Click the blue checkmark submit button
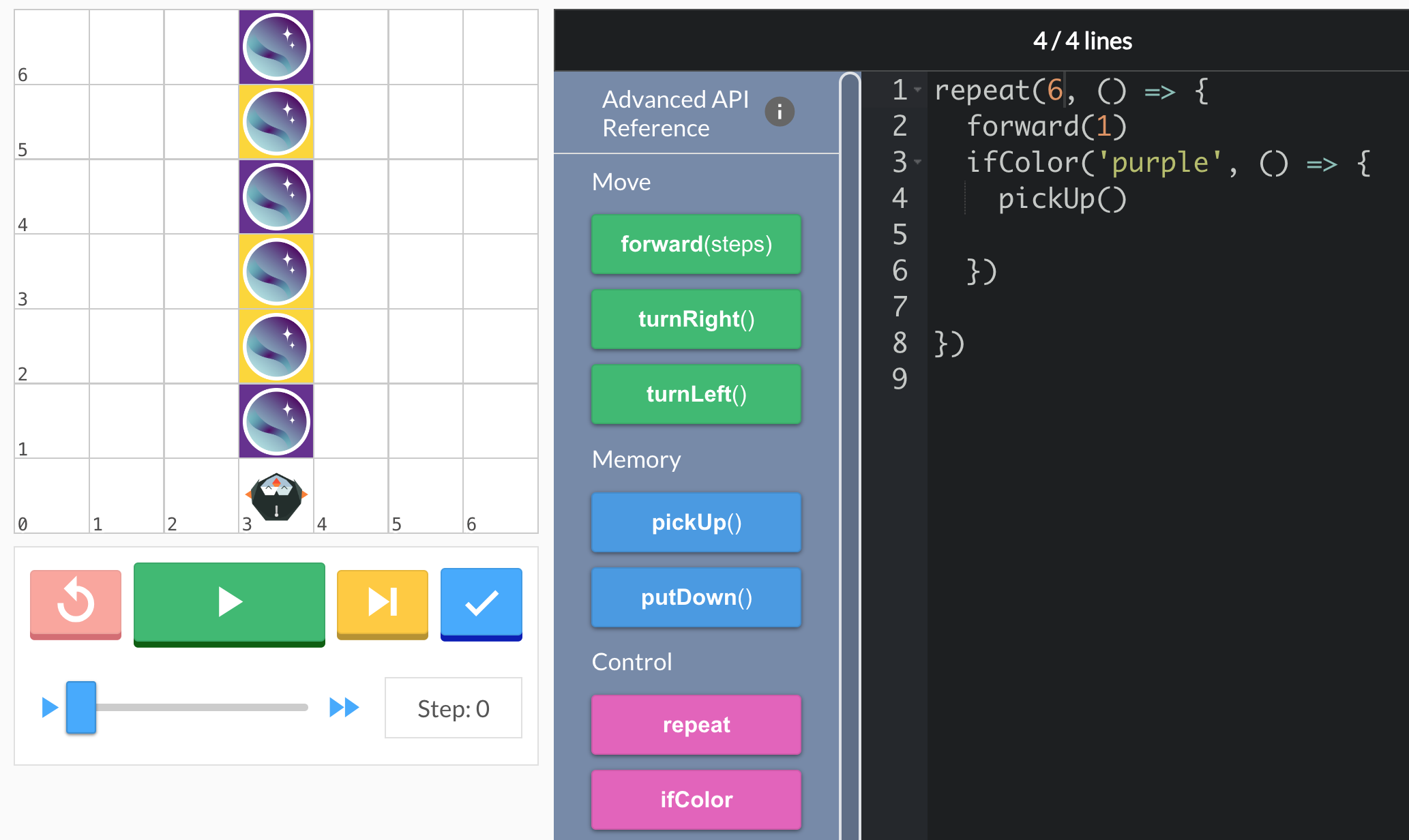 point(481,603)
